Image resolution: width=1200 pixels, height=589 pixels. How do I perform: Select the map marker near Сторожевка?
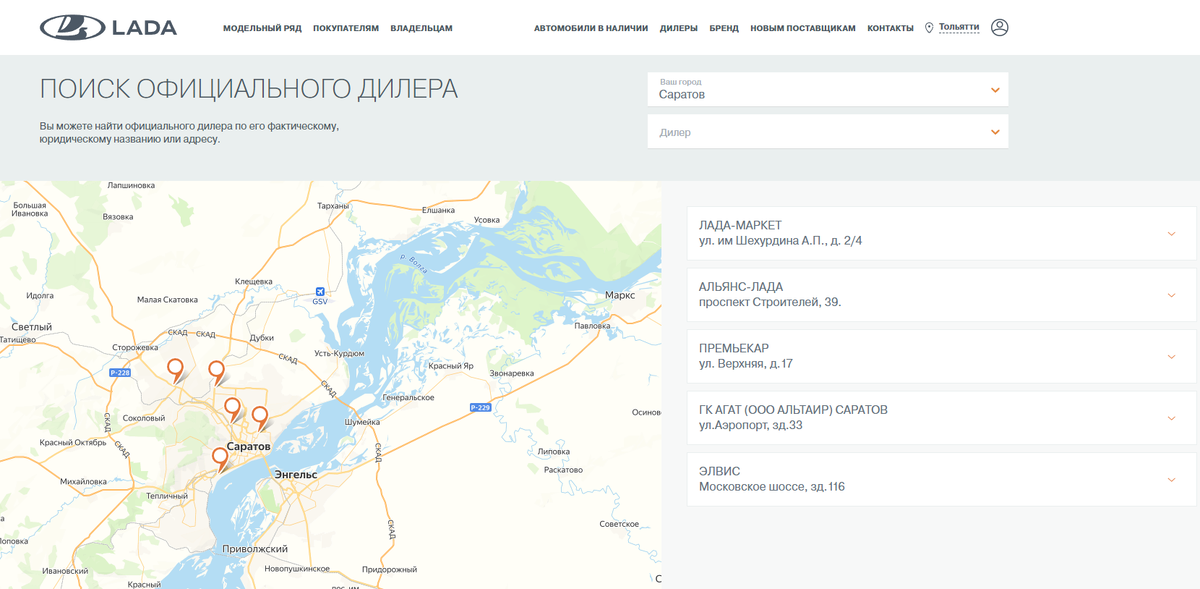pos(175,370)
